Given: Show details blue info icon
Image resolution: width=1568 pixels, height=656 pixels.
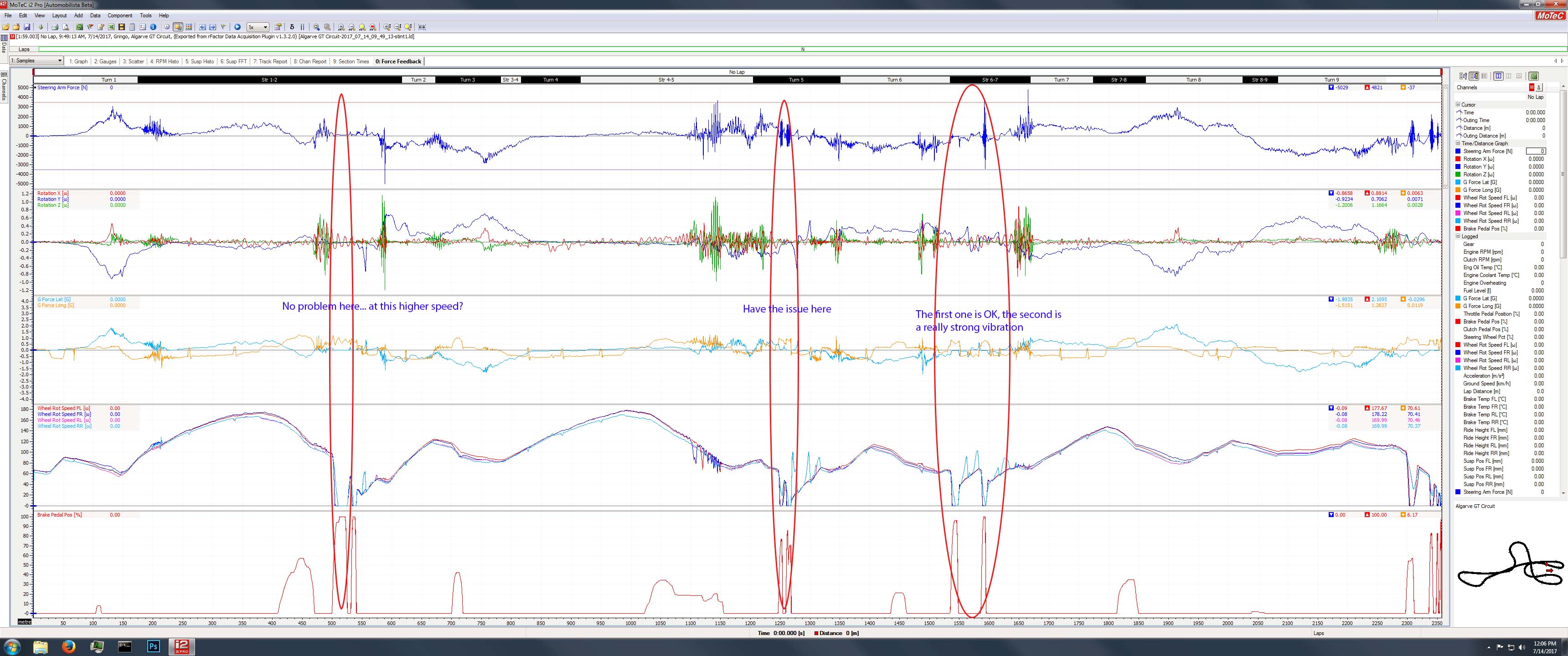Looking at the screenshot, I should (x=153, y=27).
